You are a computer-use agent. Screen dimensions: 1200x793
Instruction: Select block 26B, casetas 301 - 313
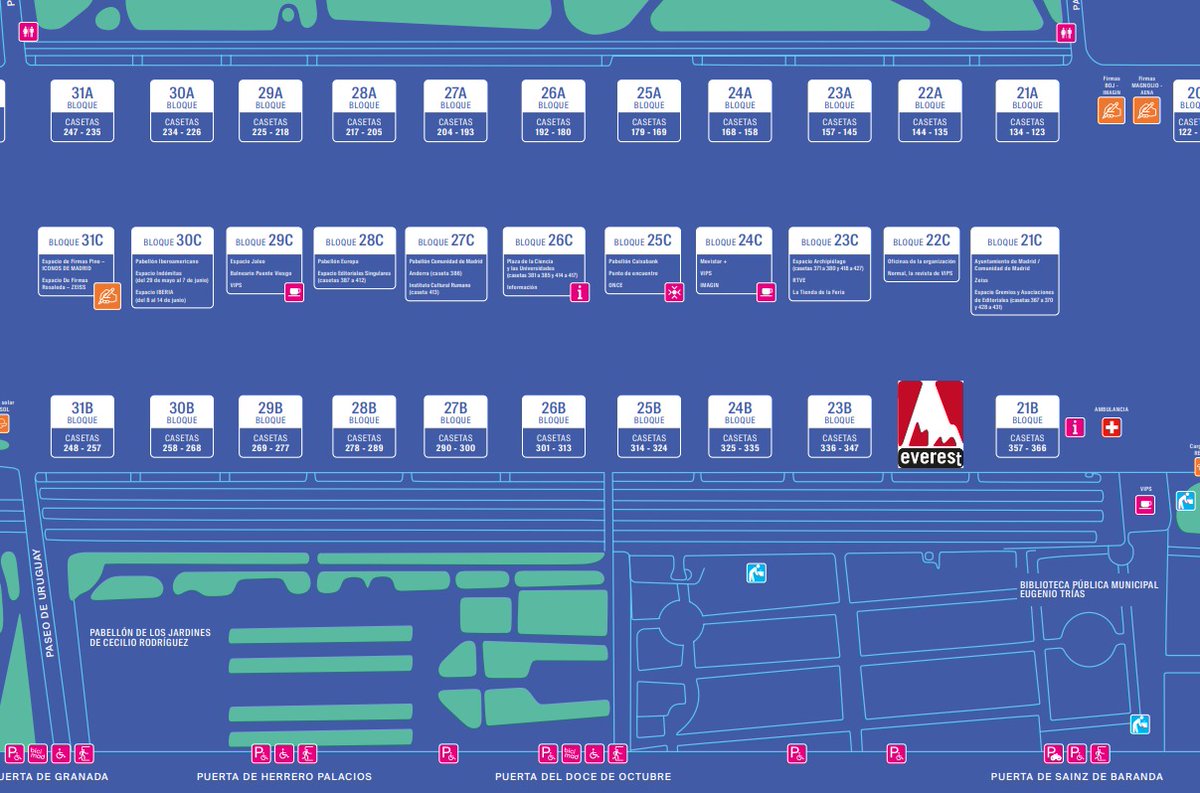coord(553,427)
